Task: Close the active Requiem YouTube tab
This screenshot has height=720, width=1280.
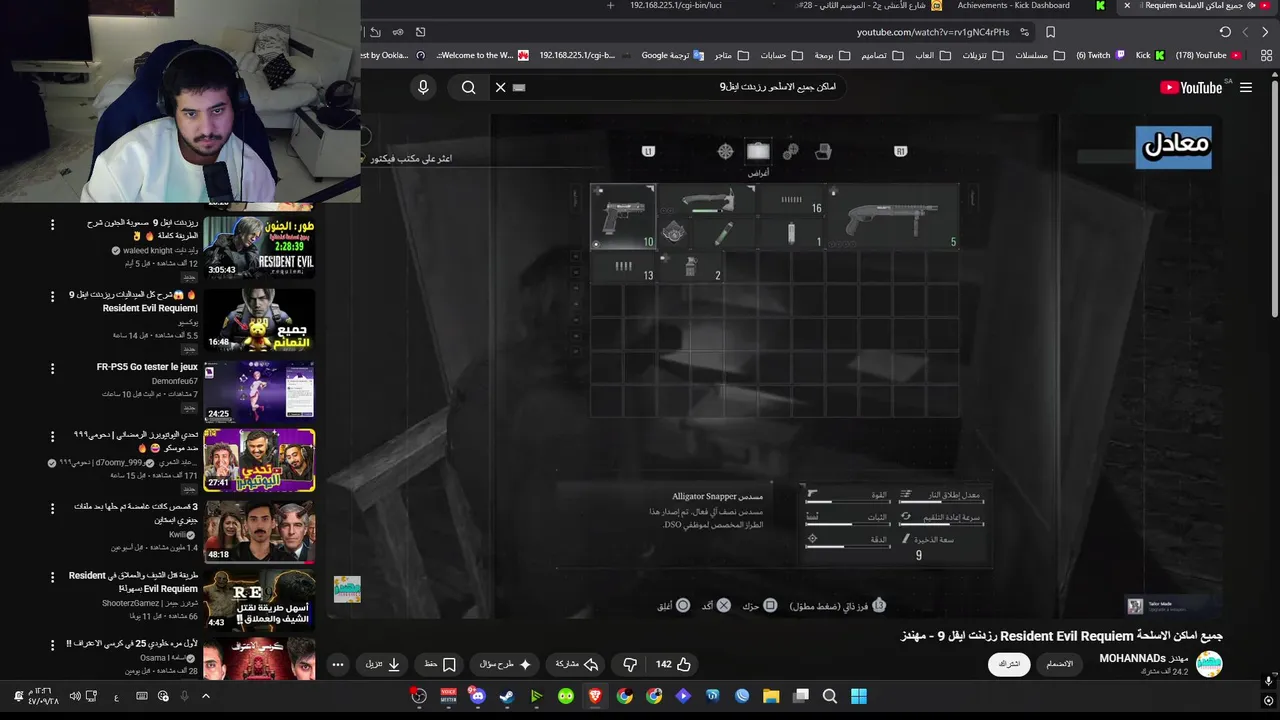Action: 1127,6
